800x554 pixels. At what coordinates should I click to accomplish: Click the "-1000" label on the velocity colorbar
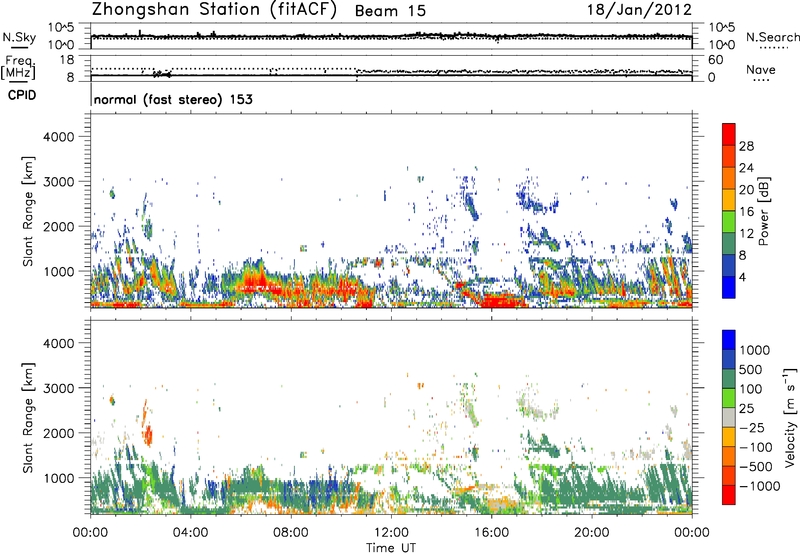[760, 486]
